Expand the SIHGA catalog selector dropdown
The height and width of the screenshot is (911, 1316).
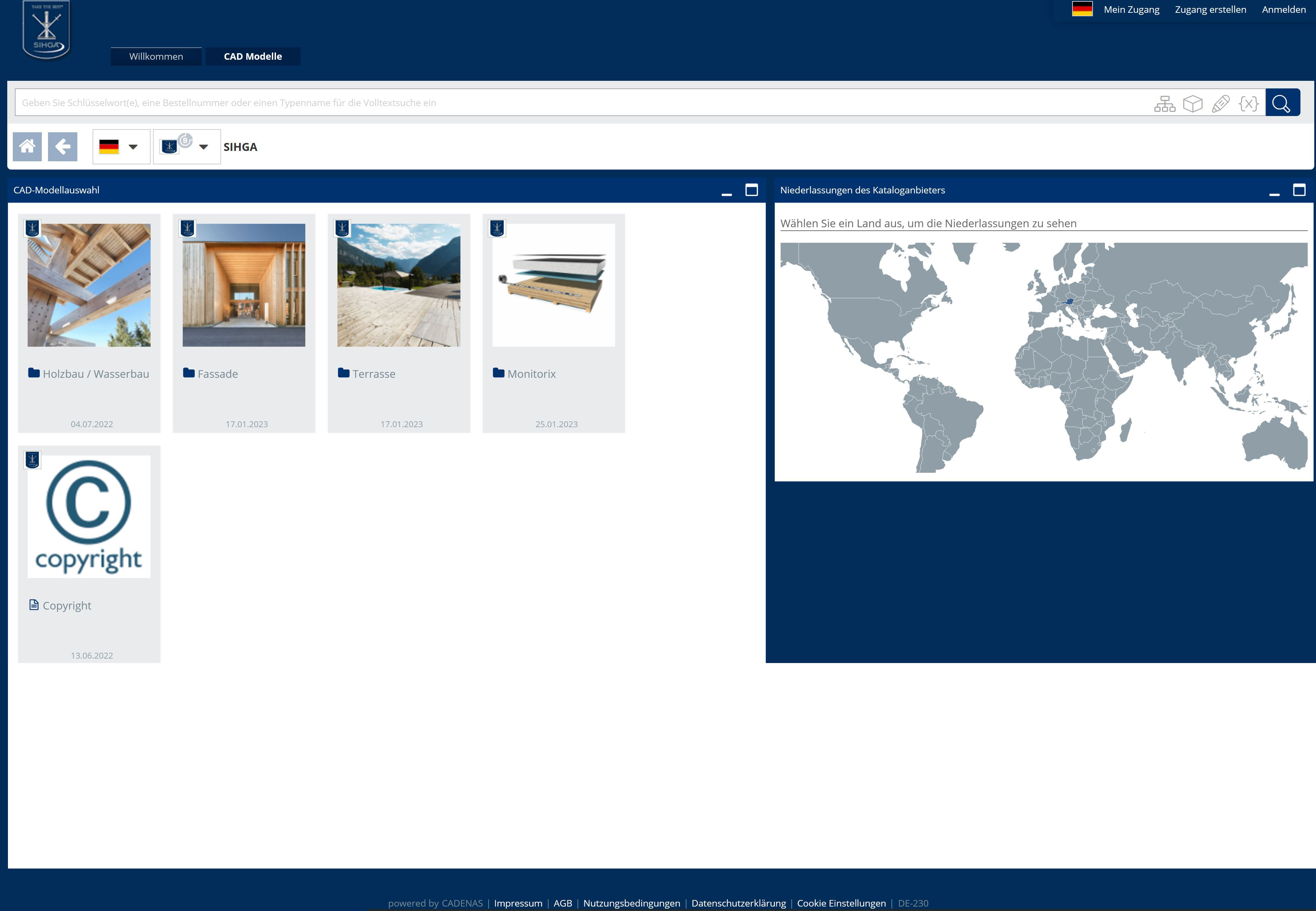(x=187, y=147)
